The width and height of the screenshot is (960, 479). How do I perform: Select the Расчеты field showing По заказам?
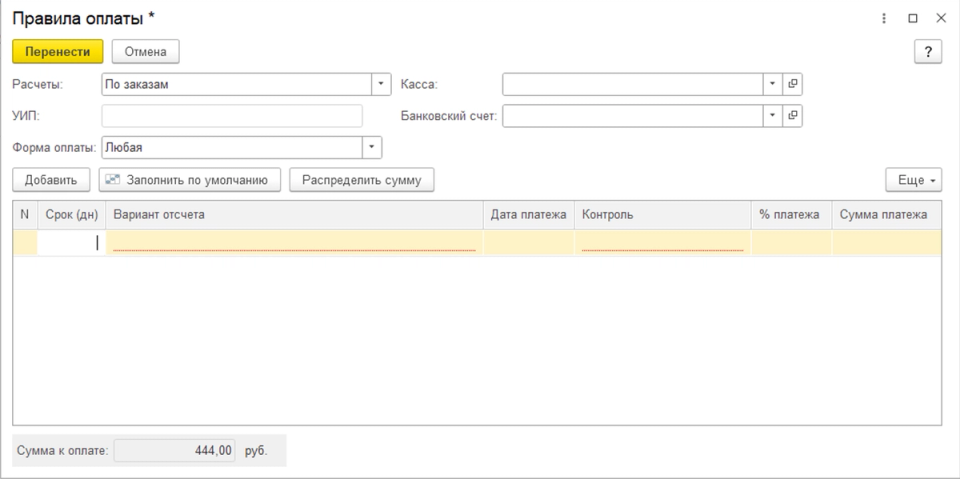[236, 85]
